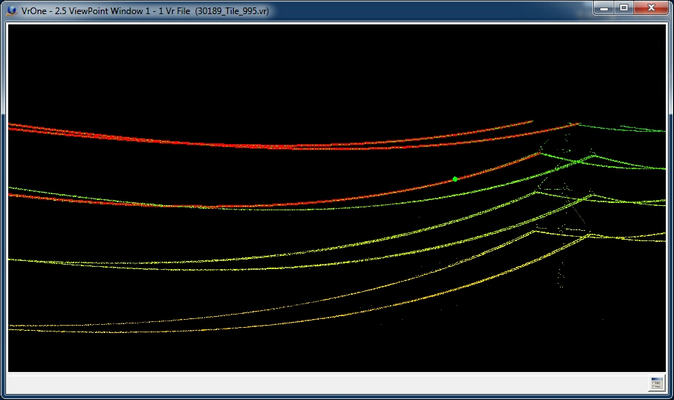Select the lowest crossarm attachment on the tower
Image resolution: width=674 pixels, height=400 pixels.
coord(588,234)
